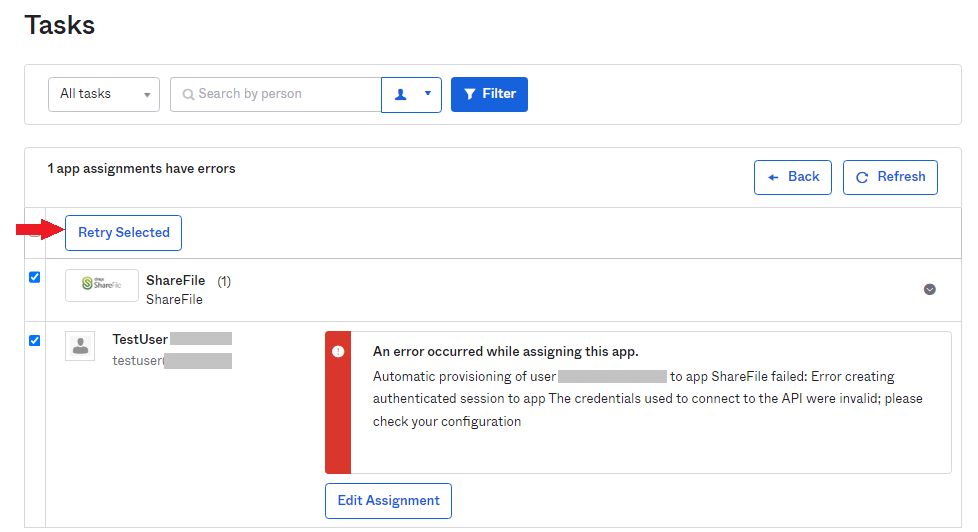The width and height of the screenshot is (978, 532).
Task: Click the magnifier icon in the search box
Action: tap(188, 94)
